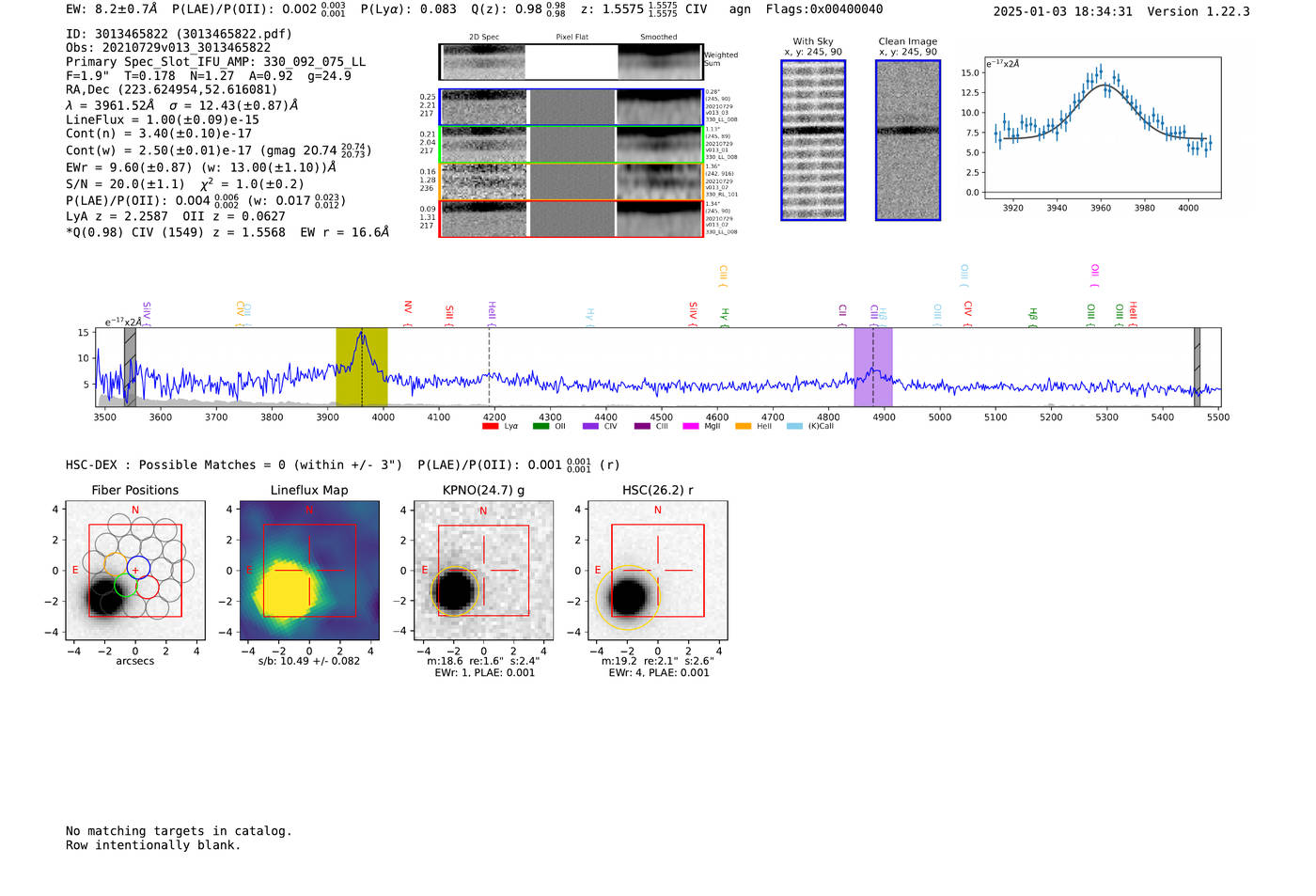
Task: Click the purple CIV legend swatch
Action: 590,426
